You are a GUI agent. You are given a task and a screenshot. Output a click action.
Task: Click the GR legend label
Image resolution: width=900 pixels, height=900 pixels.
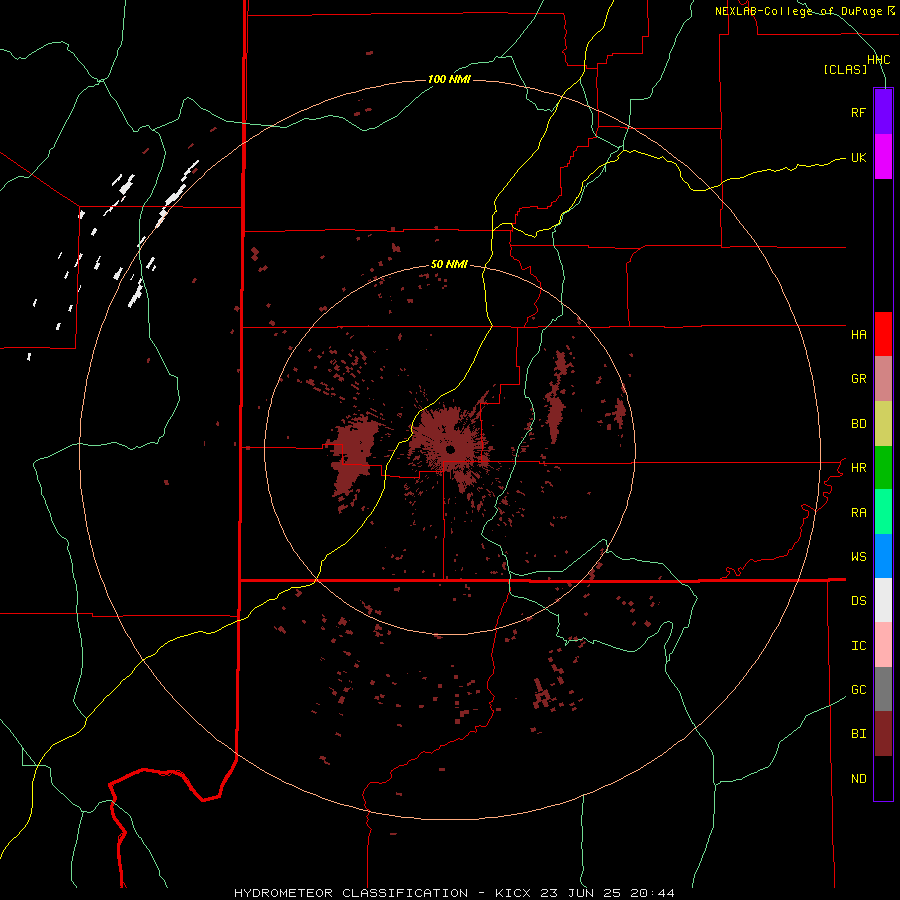(x=858, y=379)
